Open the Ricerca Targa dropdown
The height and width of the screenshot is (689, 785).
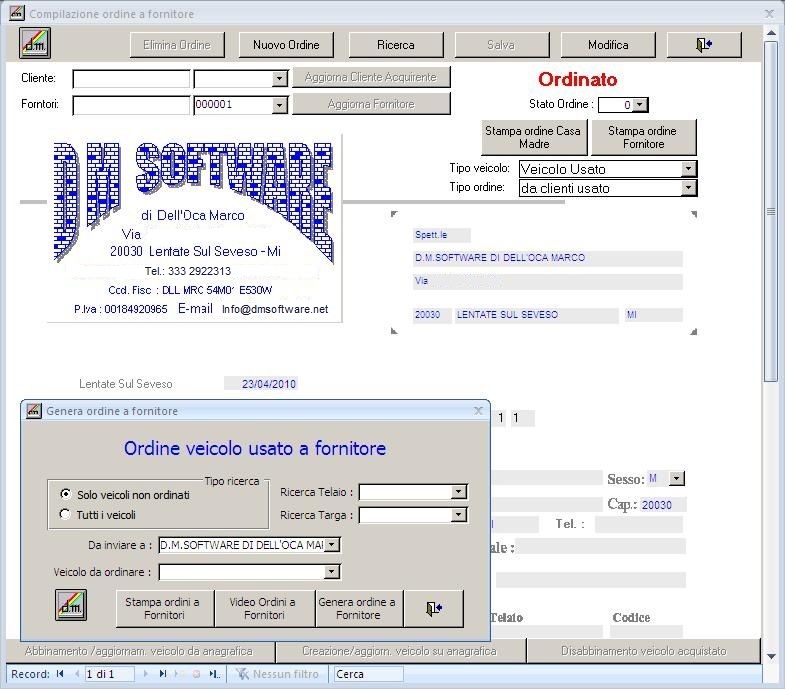pyautogui.click(x=458, y=515)
